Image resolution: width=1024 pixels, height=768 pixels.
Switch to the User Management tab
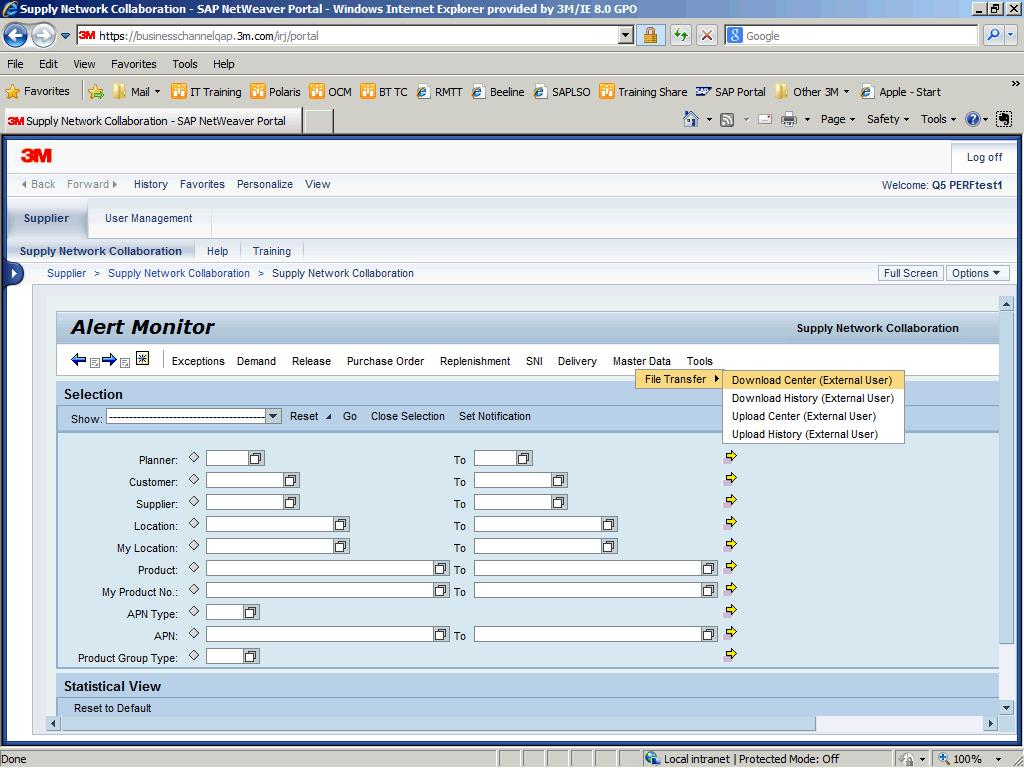coord(149,218)
